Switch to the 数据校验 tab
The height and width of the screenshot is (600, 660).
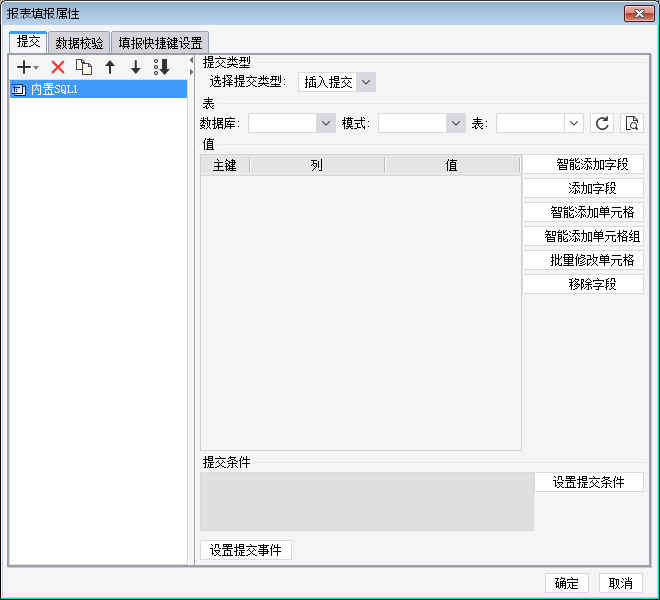tap(79, 43)
